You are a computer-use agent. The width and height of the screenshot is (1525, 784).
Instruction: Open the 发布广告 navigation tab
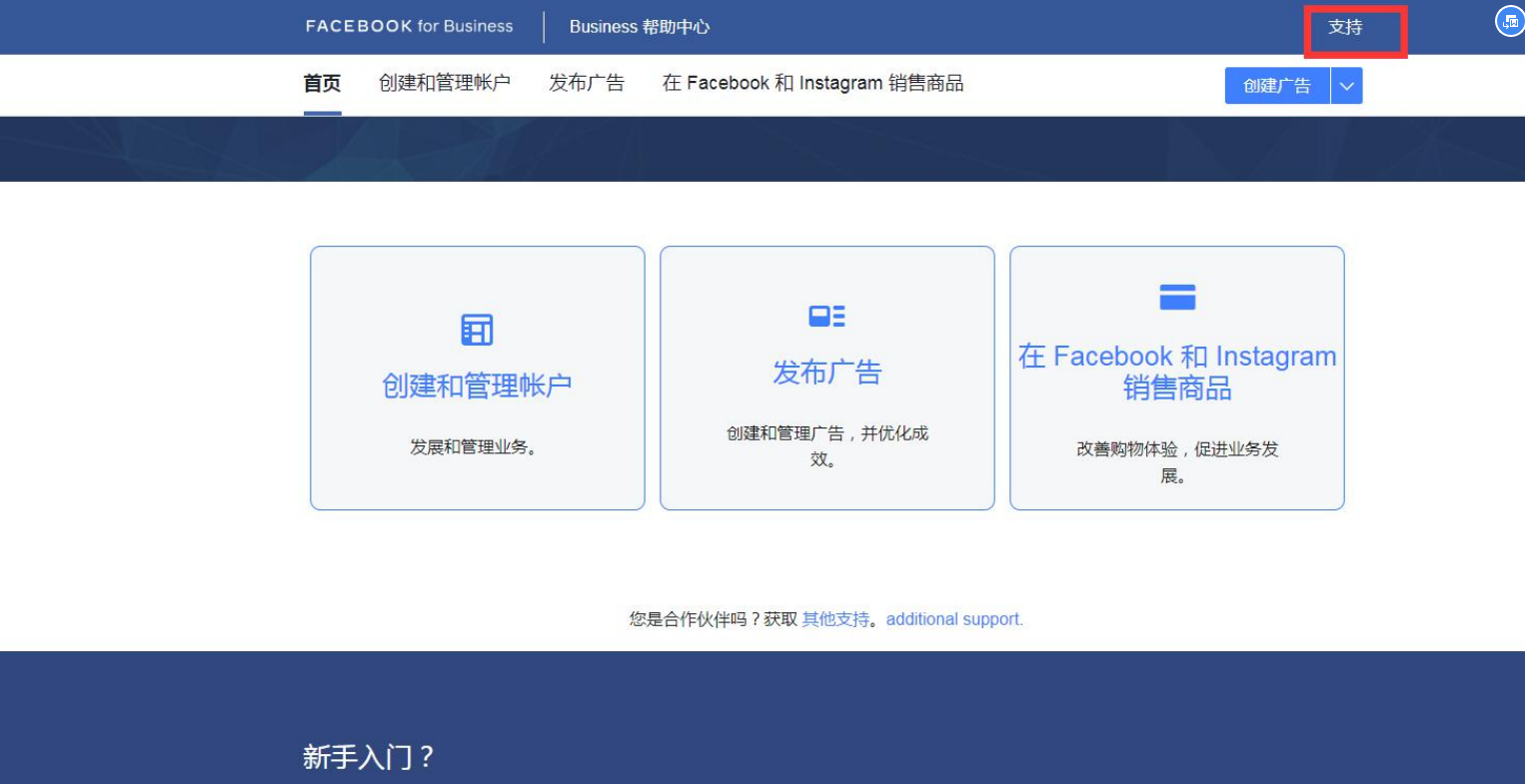(x=587, y=83)
